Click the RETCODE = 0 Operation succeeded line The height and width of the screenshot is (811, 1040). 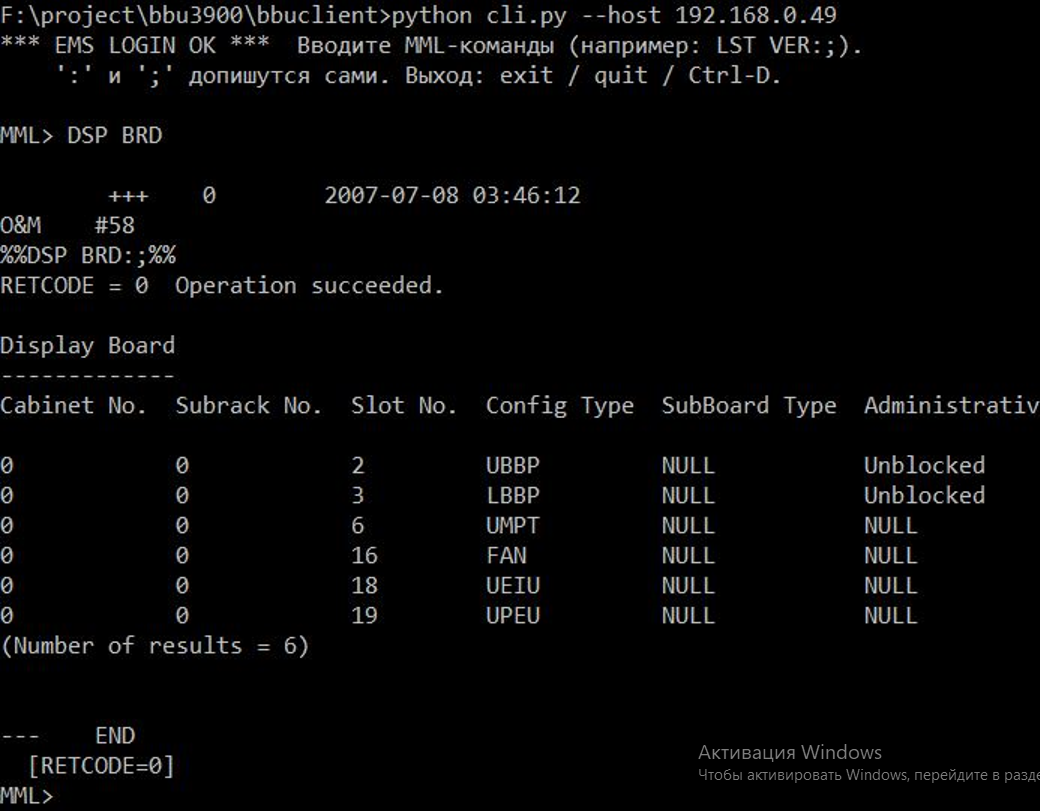point(222,286)
